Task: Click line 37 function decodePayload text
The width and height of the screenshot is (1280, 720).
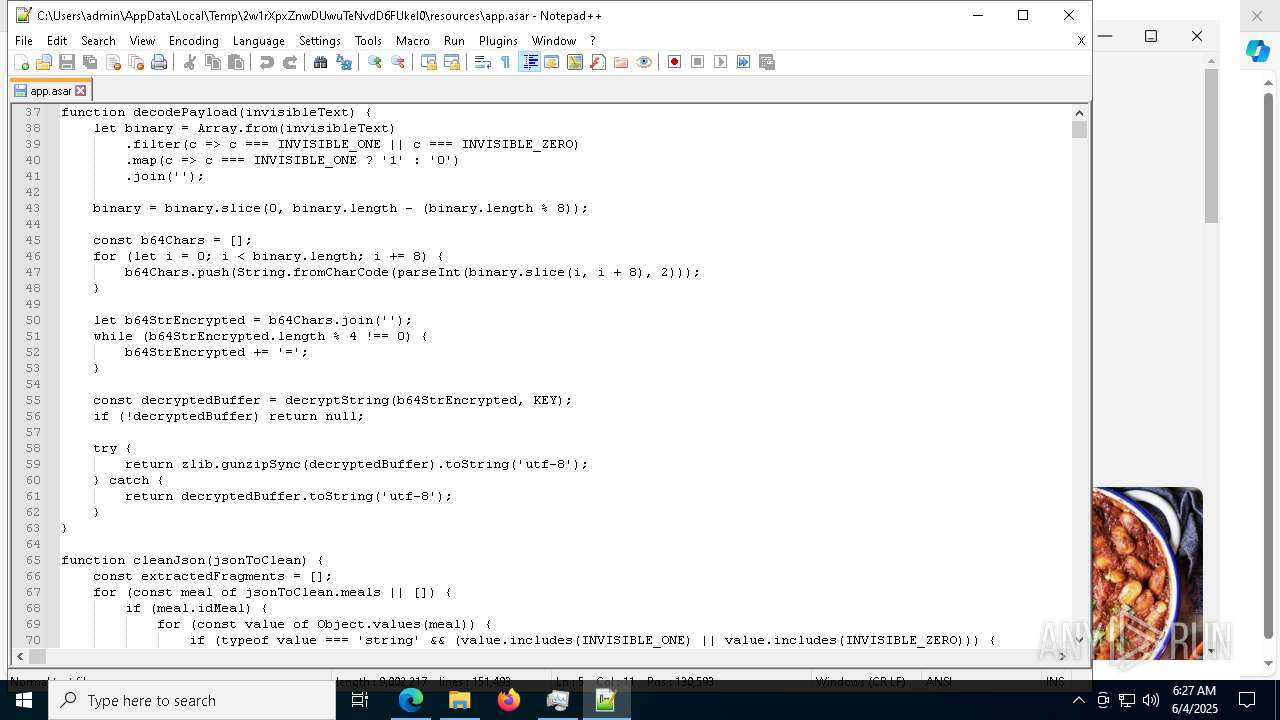Action: pos(216,112)
